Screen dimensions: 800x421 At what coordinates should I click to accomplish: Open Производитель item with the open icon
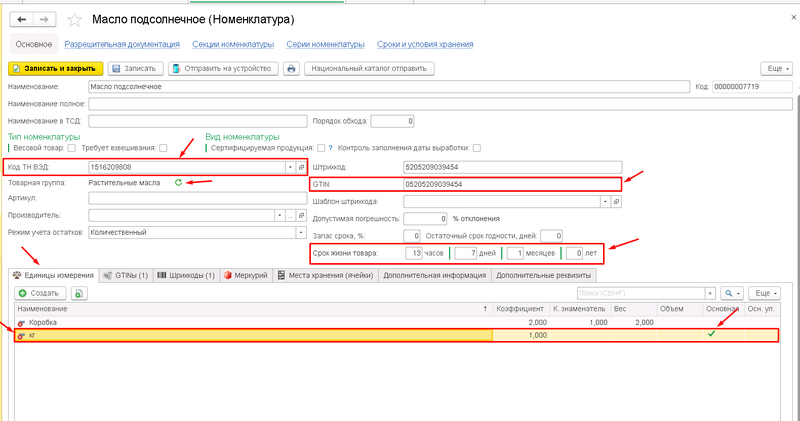pos(302,215)
